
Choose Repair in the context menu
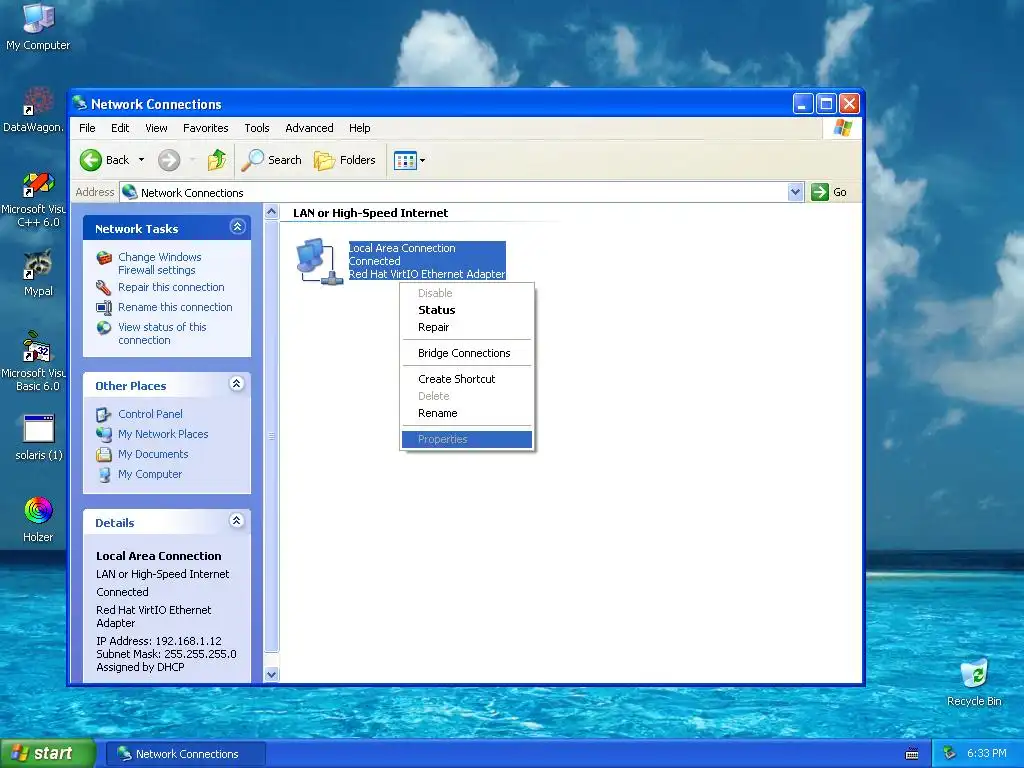(467, 327)
